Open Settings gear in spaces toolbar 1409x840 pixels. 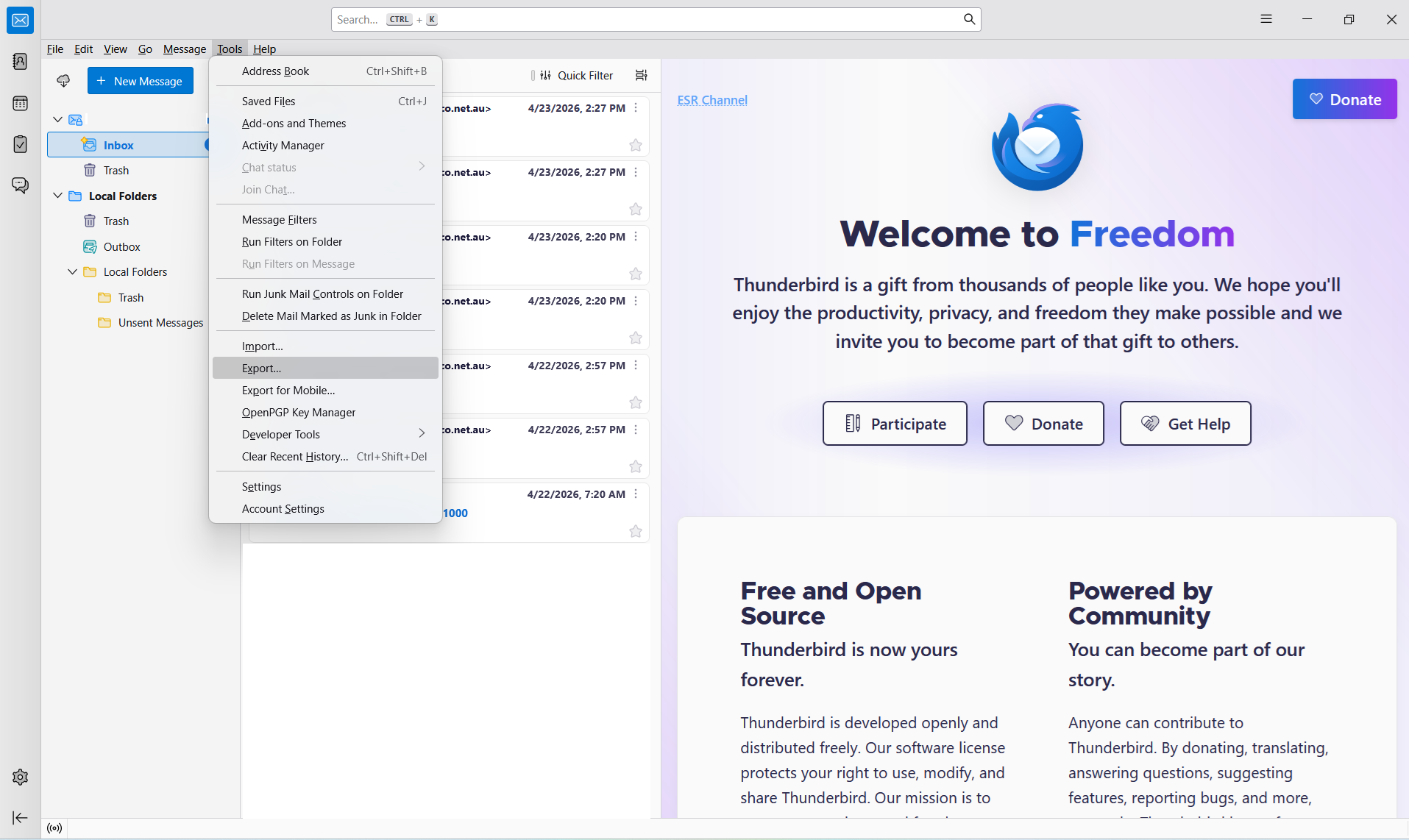pos(20,777)
